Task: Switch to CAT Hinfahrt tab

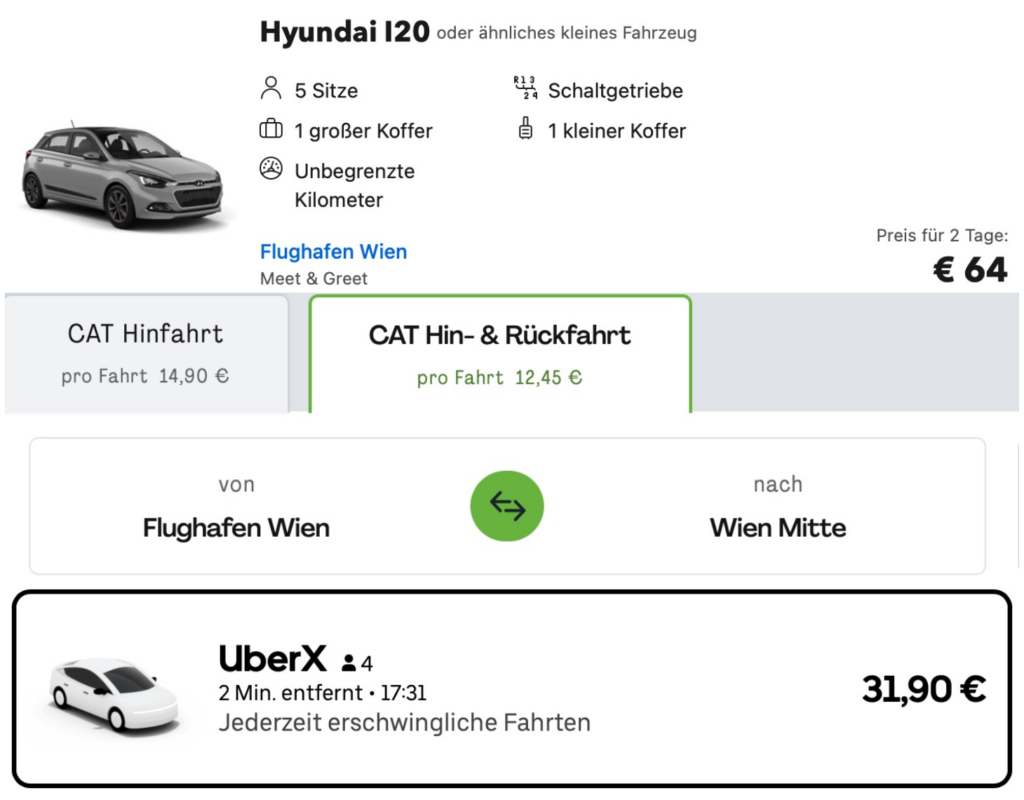Action: (x=146, y=352)
